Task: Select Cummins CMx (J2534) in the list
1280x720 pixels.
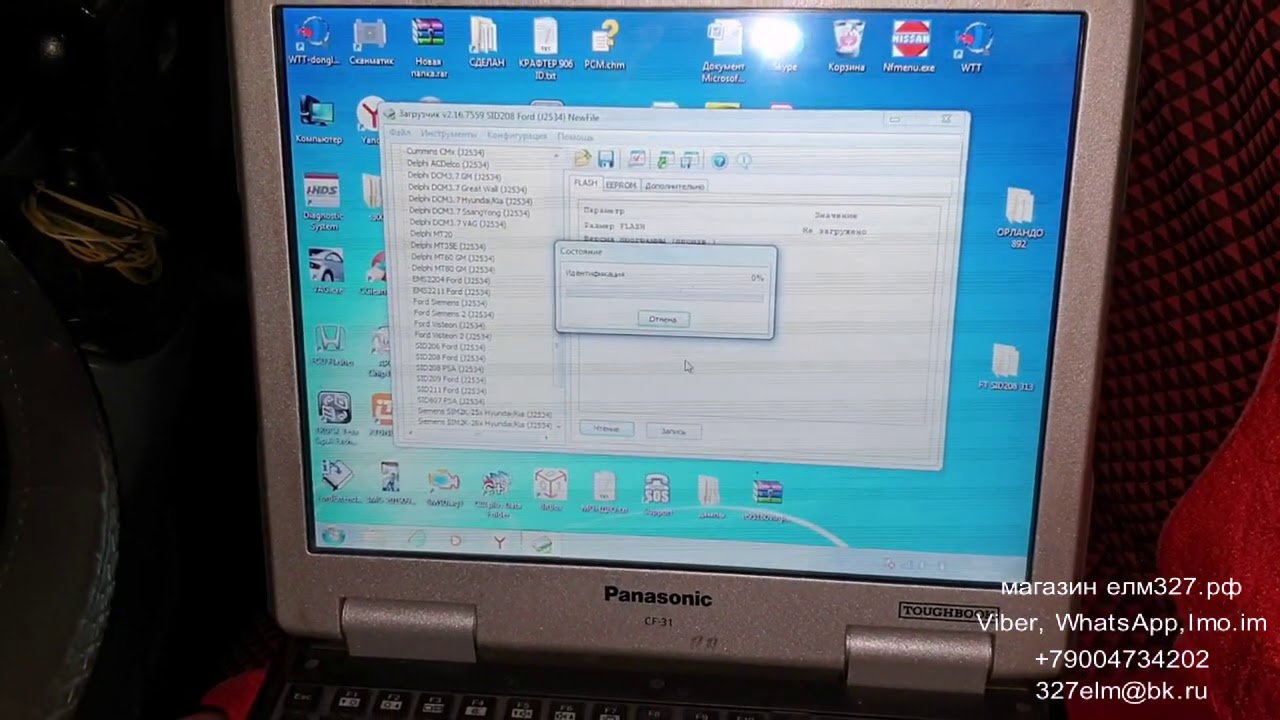Action: click(x=445, y=152)
